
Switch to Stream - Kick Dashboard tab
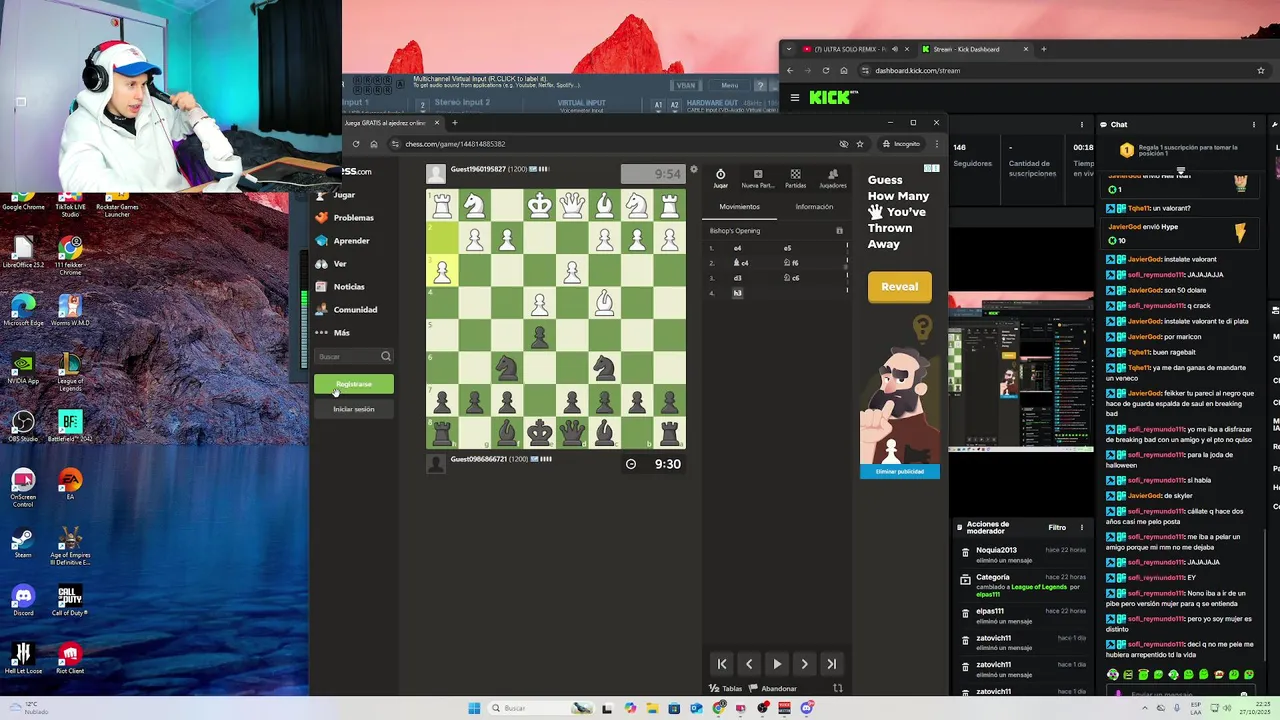pyautogui.click(x=966, y=49)
